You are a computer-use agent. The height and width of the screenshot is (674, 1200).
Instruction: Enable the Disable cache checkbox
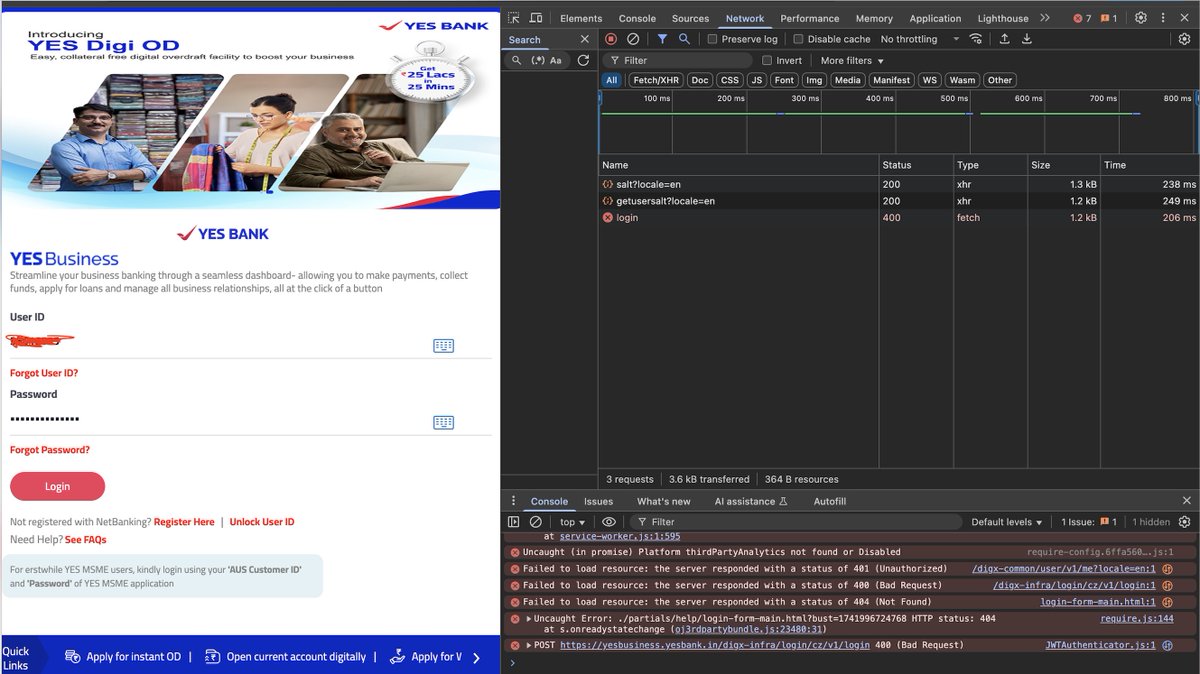(x=798, y=39)
